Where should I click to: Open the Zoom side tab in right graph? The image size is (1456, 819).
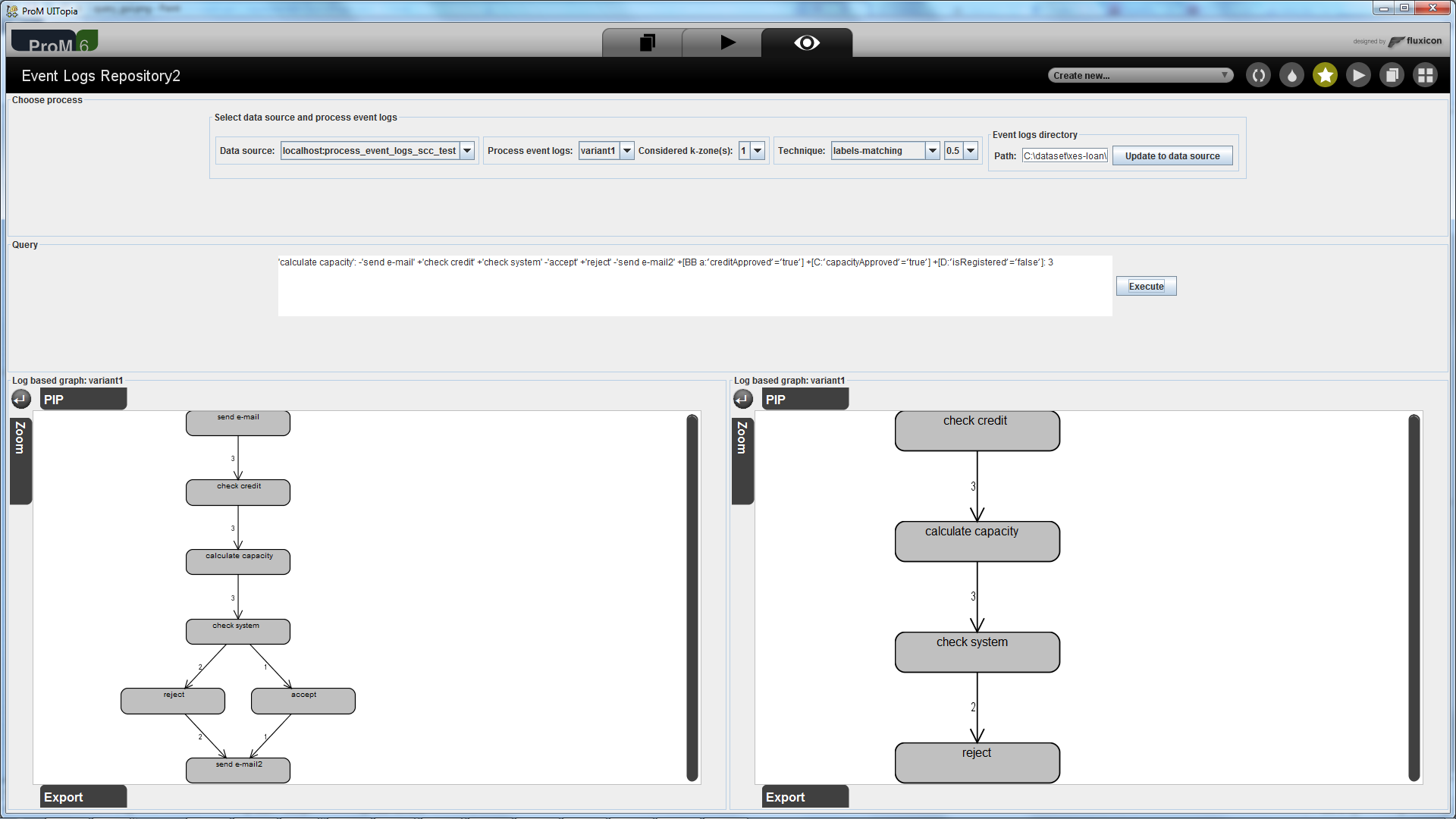742,460
